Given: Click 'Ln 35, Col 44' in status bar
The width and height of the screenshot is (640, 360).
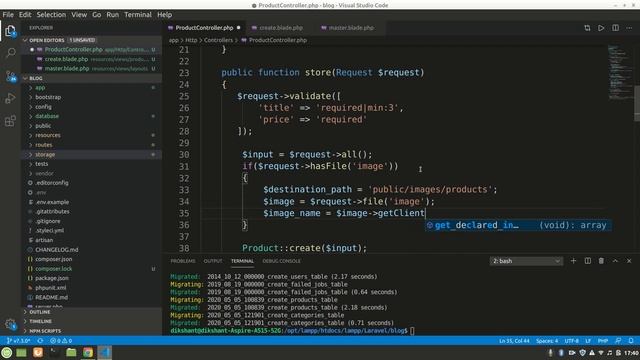Looking at the screenshot, I should [514, 340].
